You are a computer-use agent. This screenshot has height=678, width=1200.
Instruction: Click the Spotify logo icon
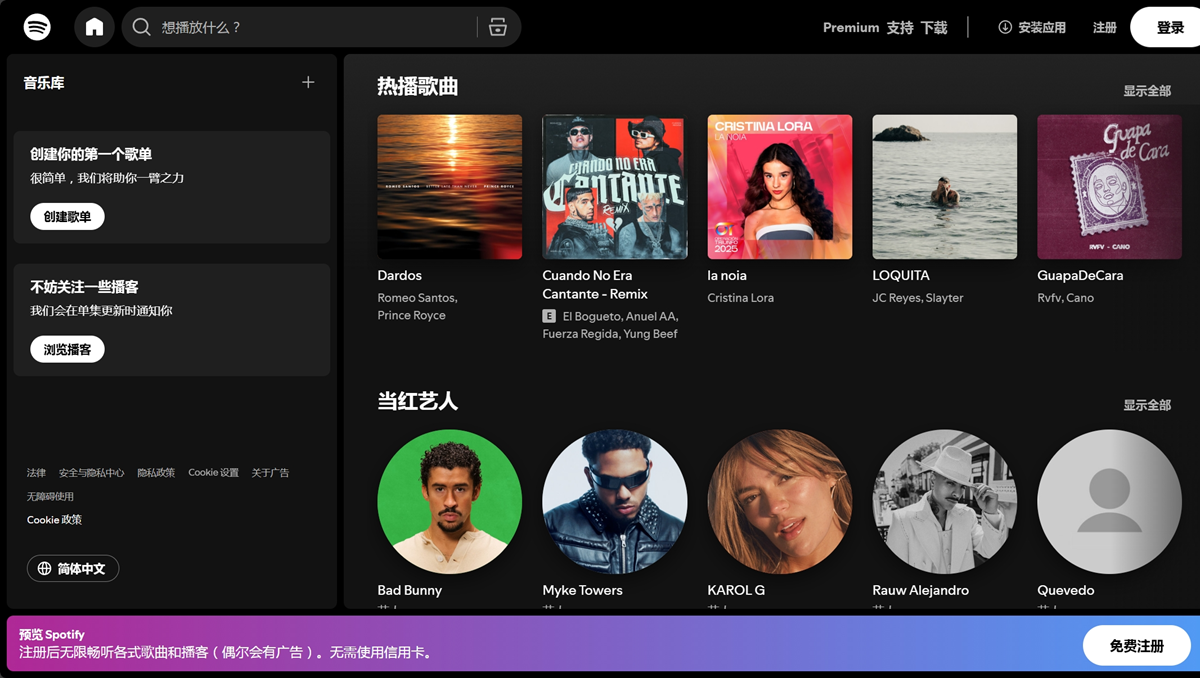37,27
